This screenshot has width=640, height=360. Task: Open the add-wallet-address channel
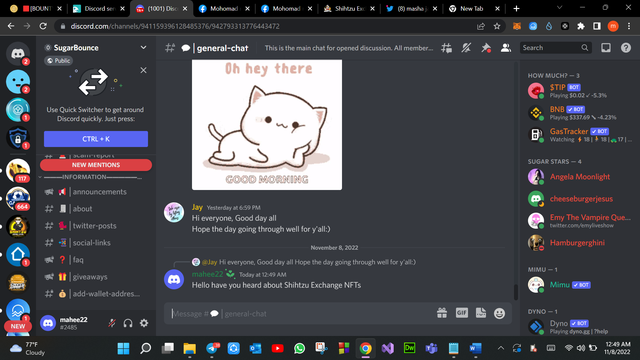coord(96,293)
